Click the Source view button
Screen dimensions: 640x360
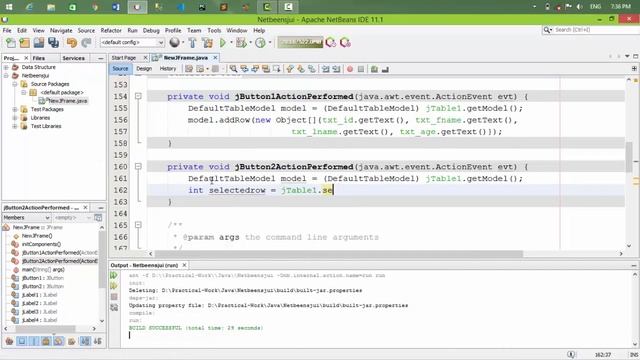[120, 69]
